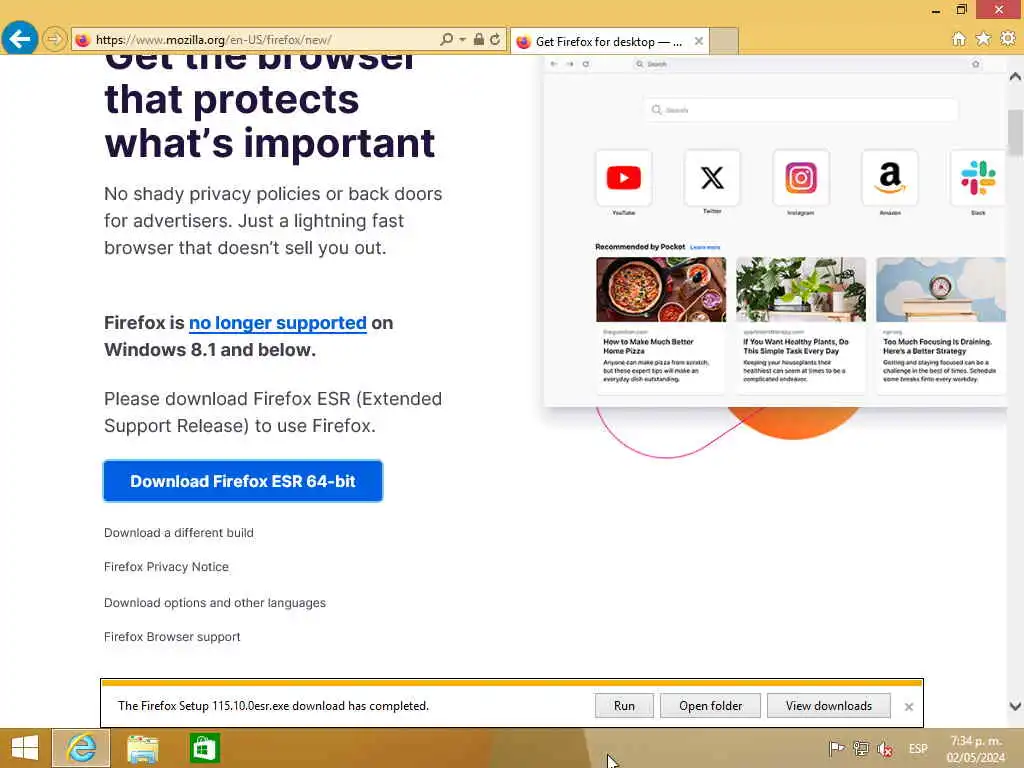Viewport: 1024px width, 768px height.
Task: Click the Pocket Learn more link
Action: coord(705,248)
